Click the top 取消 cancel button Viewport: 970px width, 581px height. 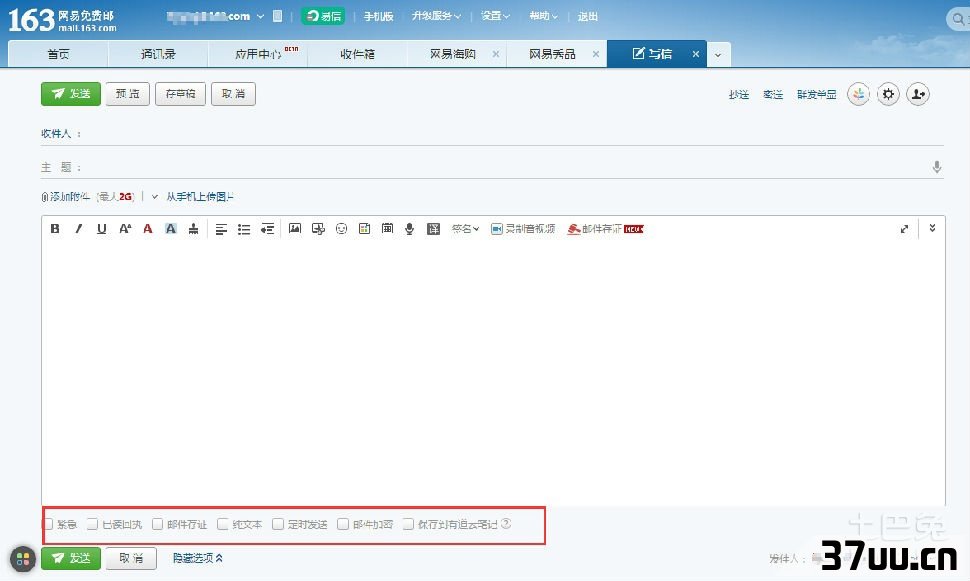pyautogui.click(x=233, y=94)
